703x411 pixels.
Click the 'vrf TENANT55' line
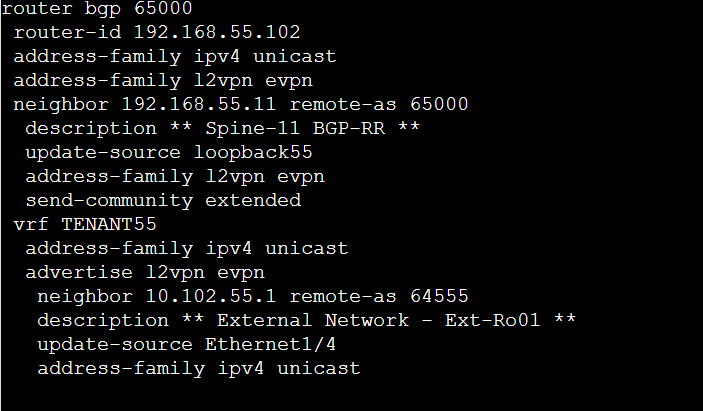(x=85, y=225)
